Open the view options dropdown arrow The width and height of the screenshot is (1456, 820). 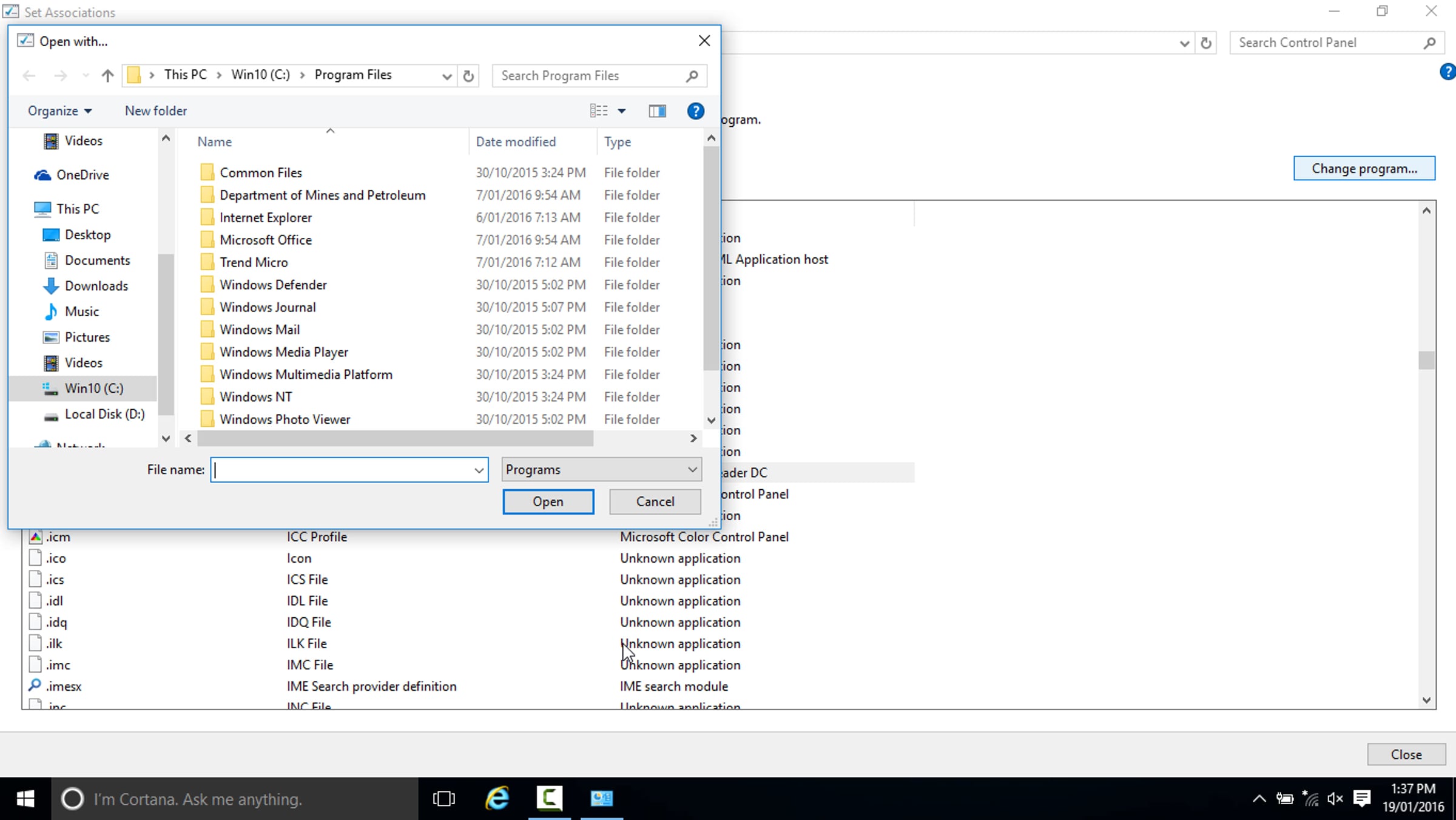(622, 111)
